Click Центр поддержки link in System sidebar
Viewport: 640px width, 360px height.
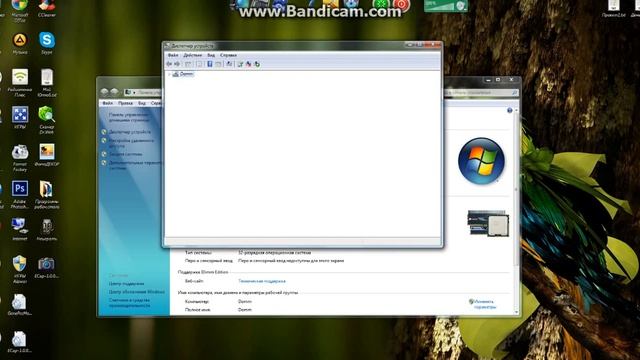tap(126, 284)
